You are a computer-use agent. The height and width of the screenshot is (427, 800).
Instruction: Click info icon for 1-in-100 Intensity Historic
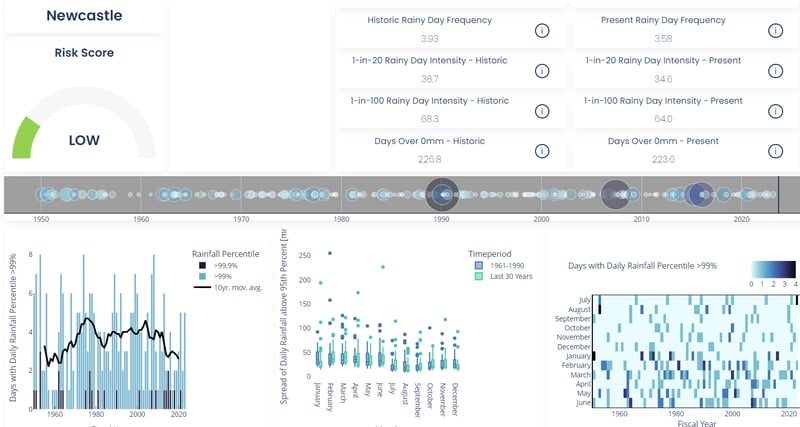coord(542,111)
